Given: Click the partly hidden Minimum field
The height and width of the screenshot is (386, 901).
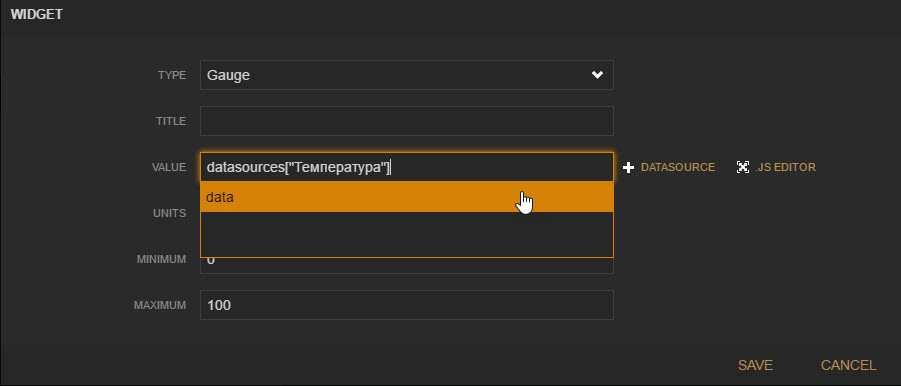Looking at the screenshot, I should coord(406,265).
